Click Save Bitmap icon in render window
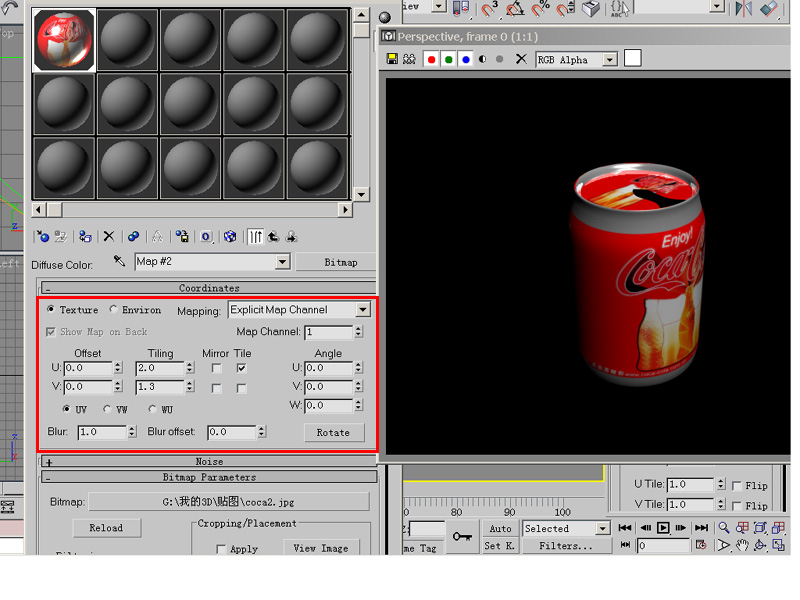The image size is (800, 600). point(392,59)
